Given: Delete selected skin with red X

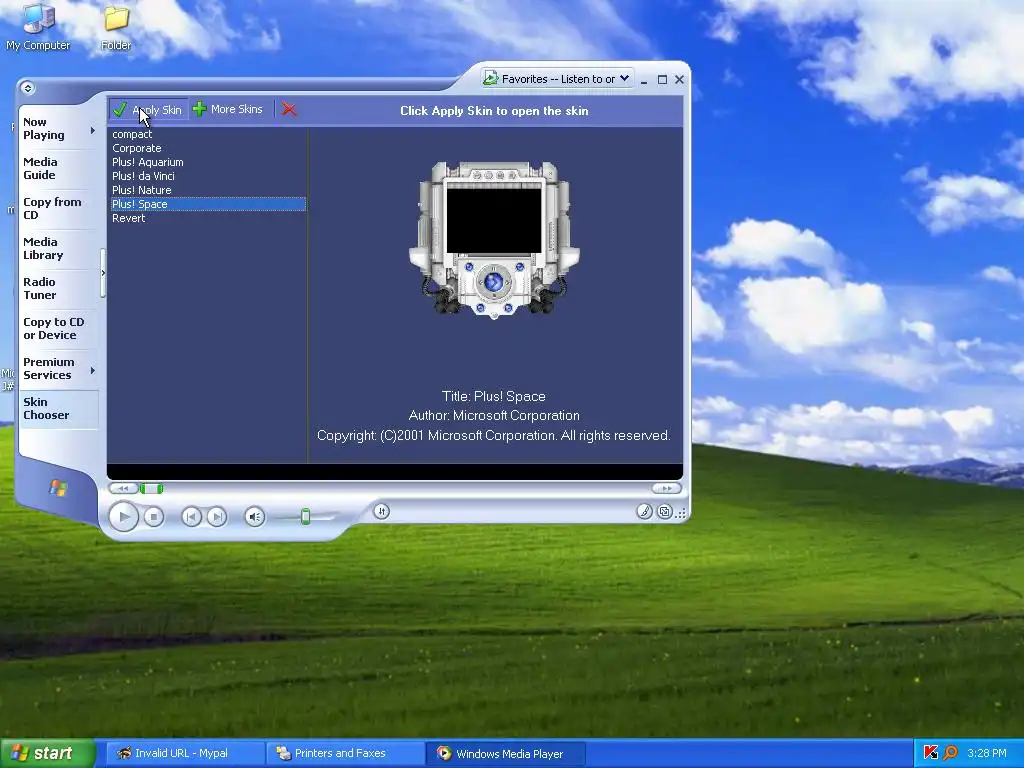Looking at the screenshot, I should tap(289, 110).
